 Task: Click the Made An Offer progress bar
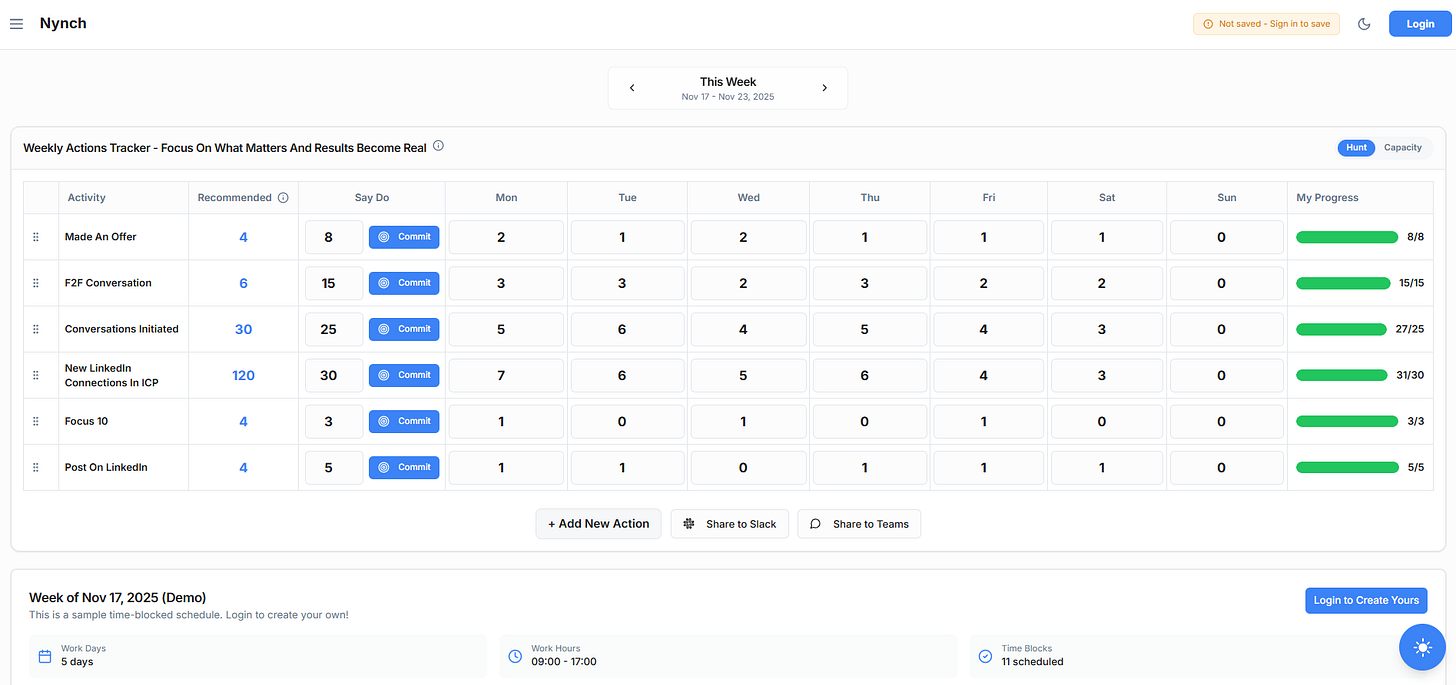pos(1347,237)
